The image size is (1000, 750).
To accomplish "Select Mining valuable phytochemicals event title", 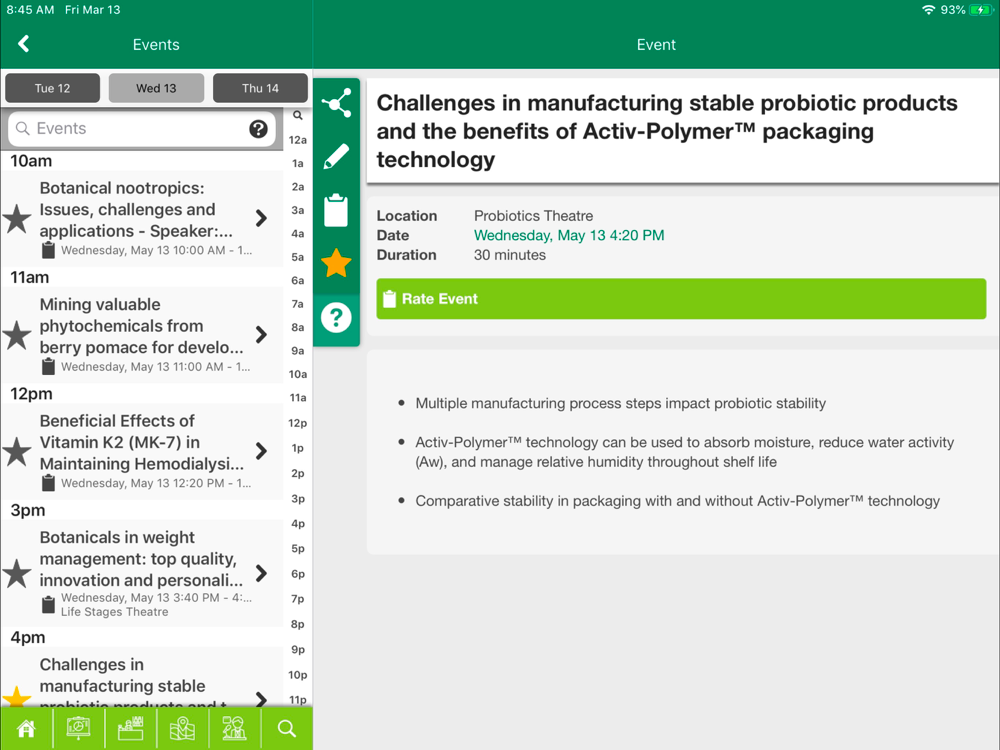I will (142, 326).
